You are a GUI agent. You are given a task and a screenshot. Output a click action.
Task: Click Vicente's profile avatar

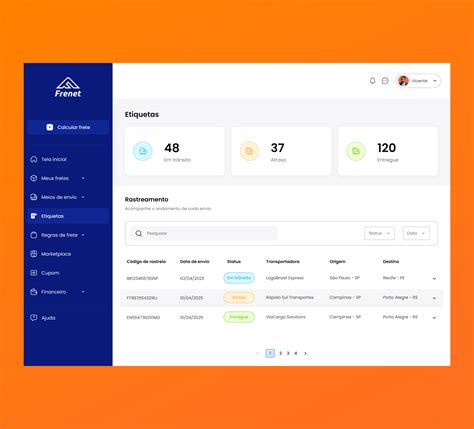point(403,81)
